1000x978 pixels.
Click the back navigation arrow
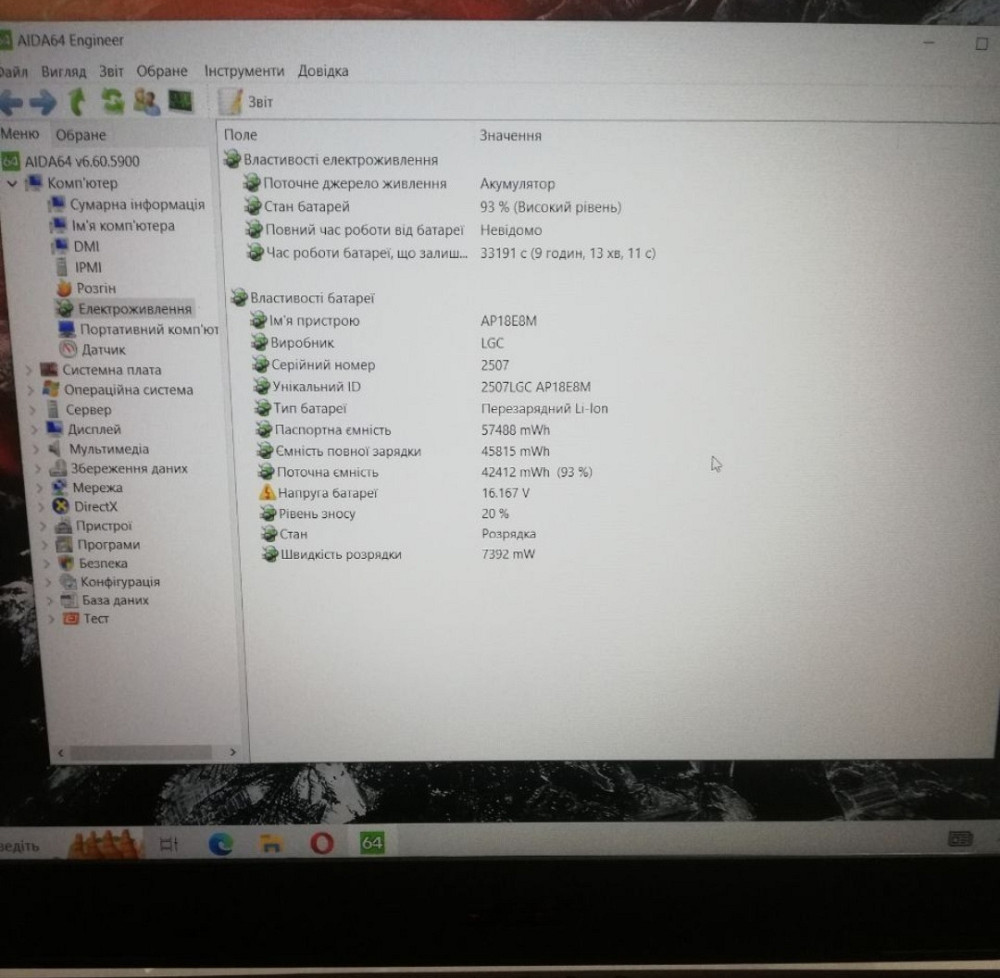point(12,101)
